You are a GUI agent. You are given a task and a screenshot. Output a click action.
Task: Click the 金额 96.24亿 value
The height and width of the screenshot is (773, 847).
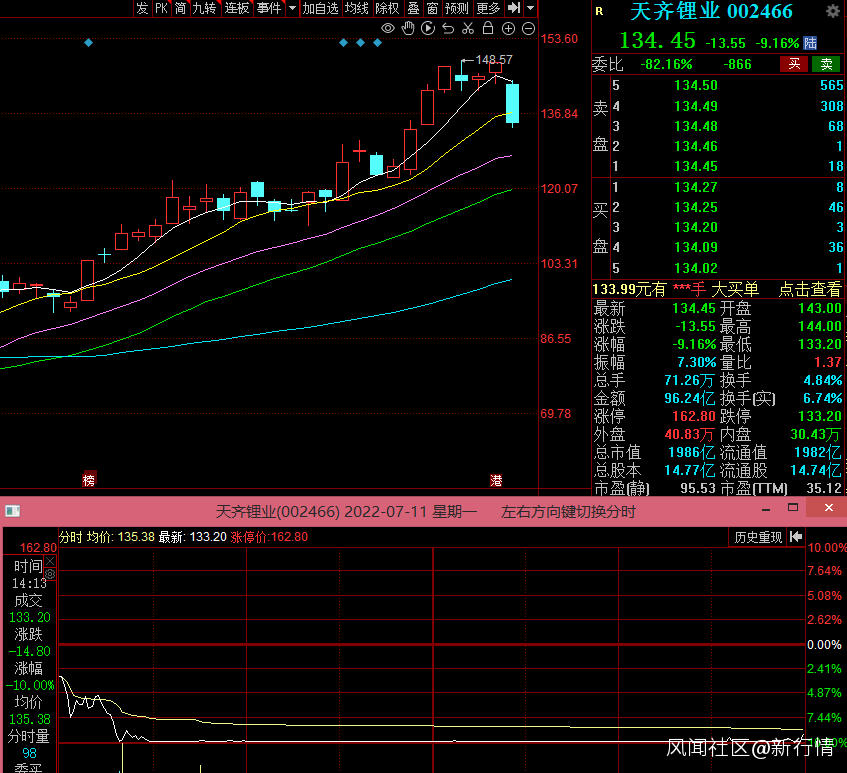click(690, 398)
